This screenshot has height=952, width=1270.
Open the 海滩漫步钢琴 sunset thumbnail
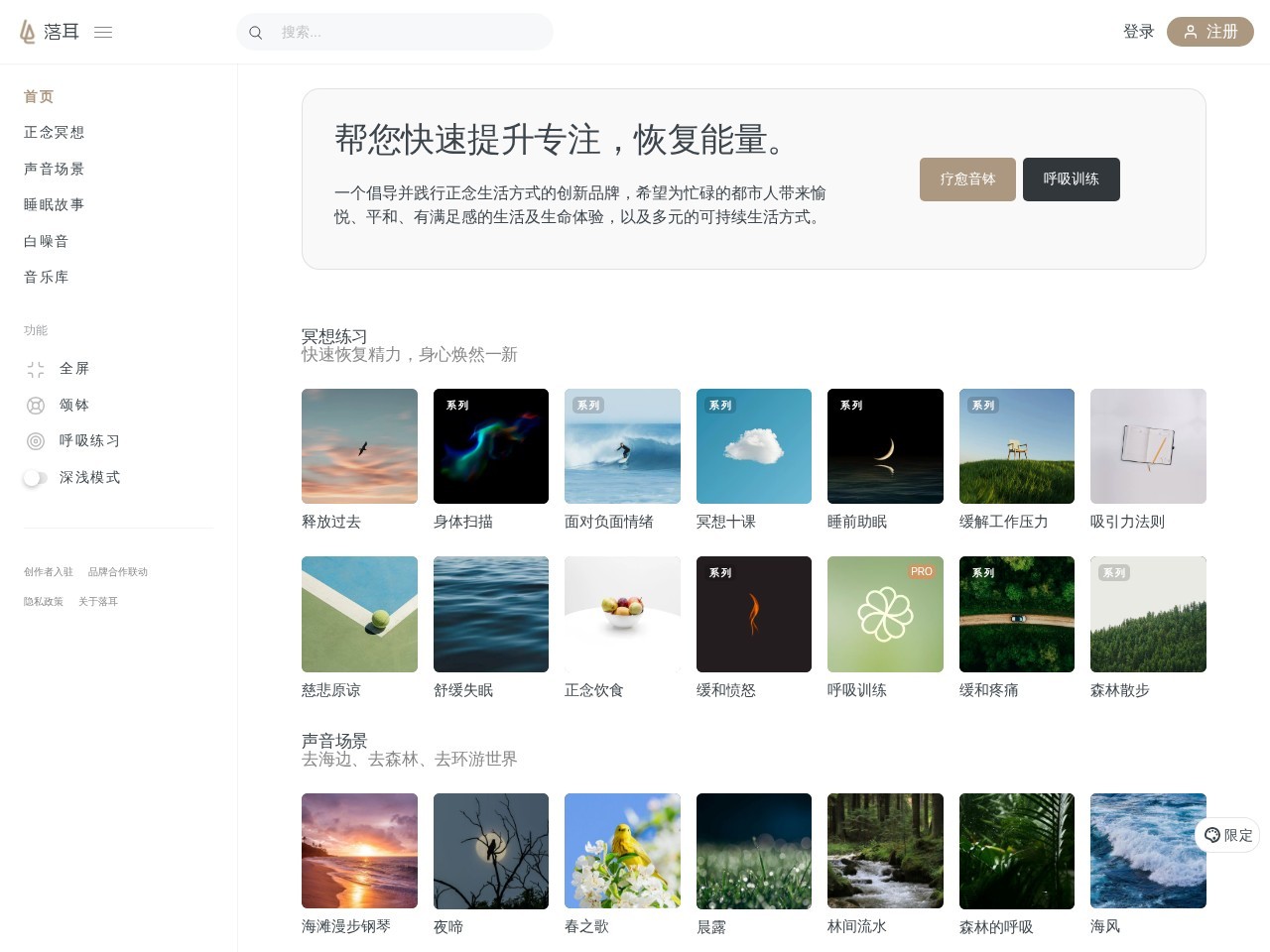pos(359,851)
